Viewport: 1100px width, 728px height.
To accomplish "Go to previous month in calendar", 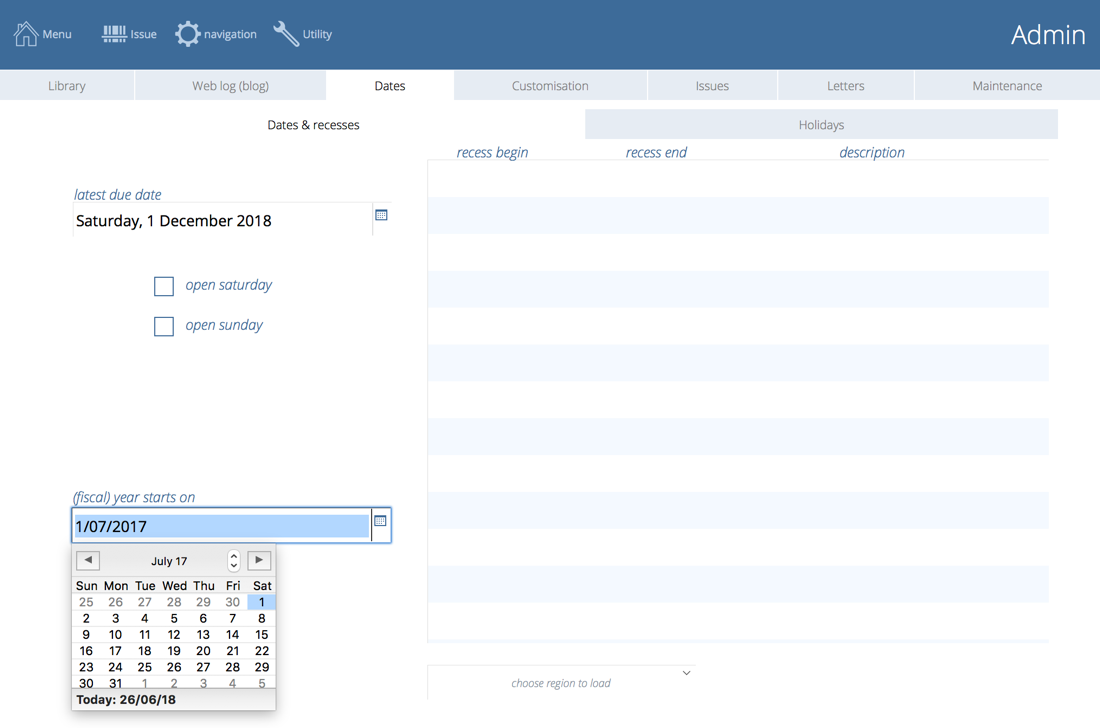I will click(x=88, y=560).
